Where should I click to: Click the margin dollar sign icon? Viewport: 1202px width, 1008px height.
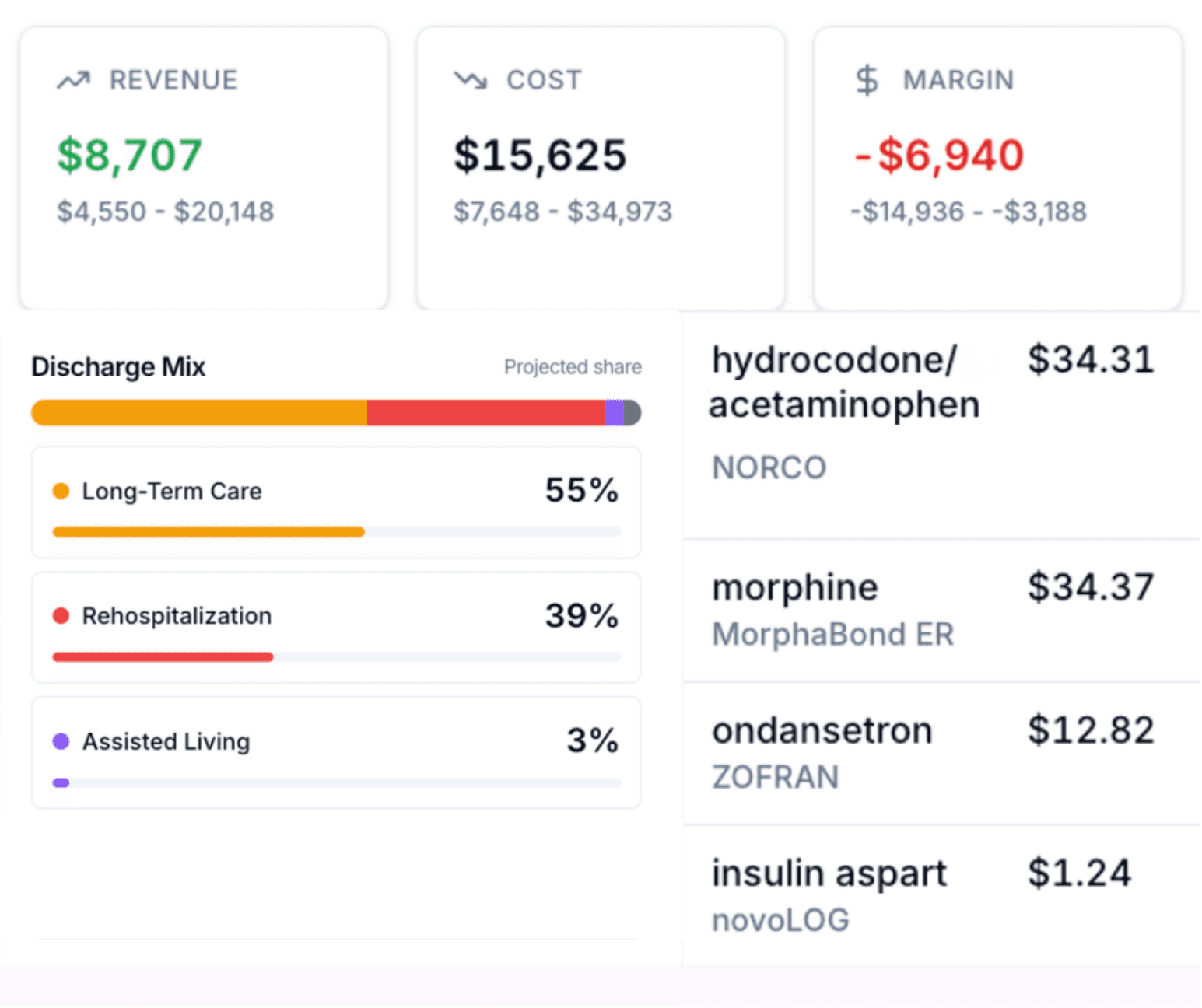point(867,80)
